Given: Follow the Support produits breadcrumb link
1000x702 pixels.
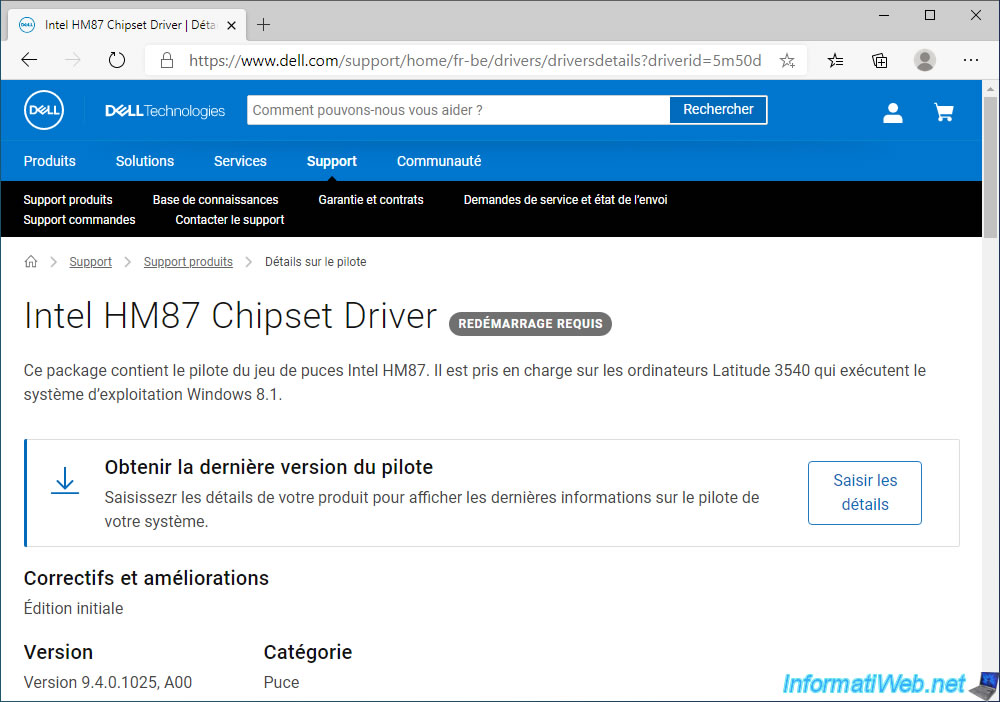Looking at the screenshot, I should [188, 261].
